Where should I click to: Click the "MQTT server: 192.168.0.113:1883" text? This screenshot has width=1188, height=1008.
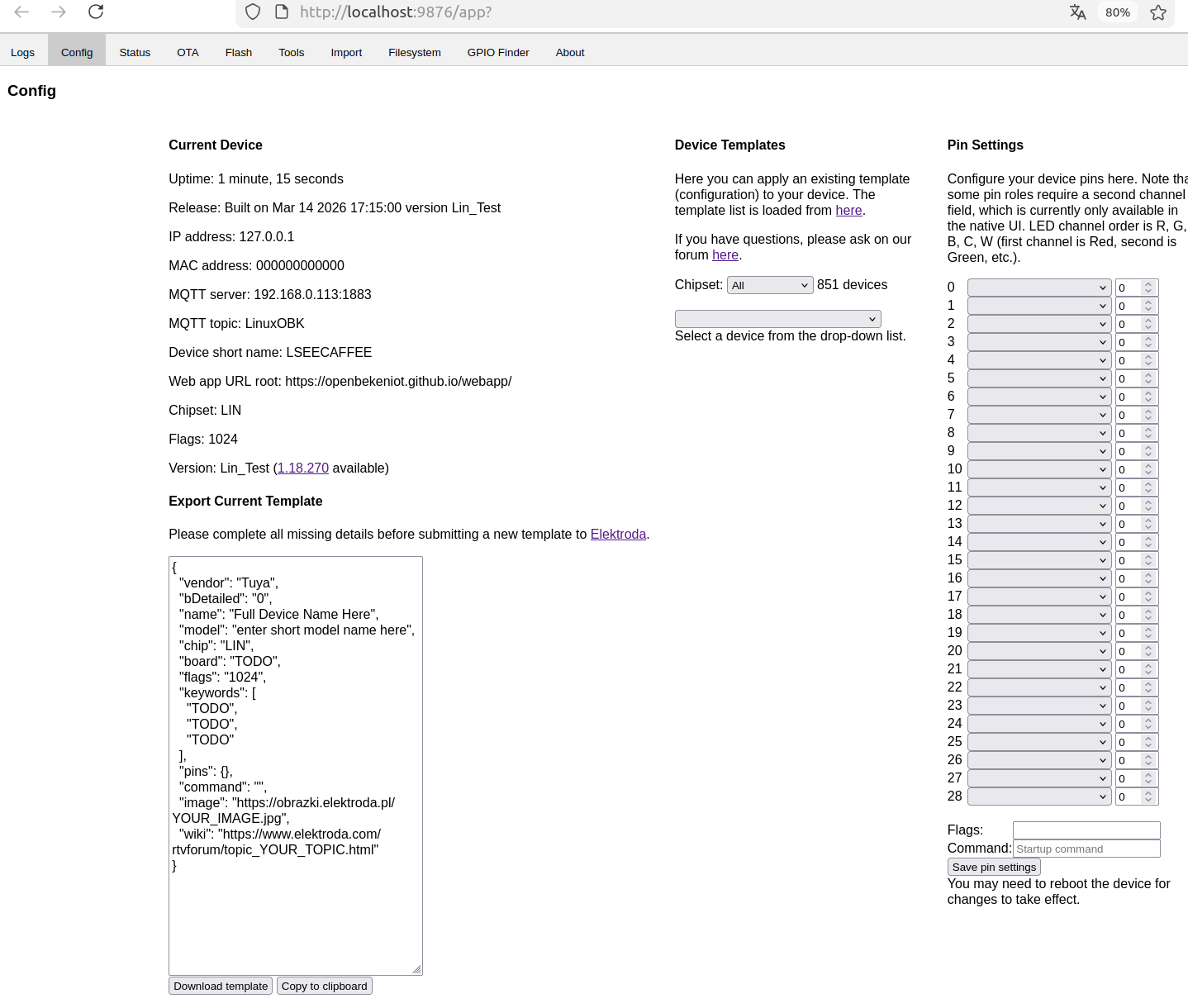click(x=270, y=294)
